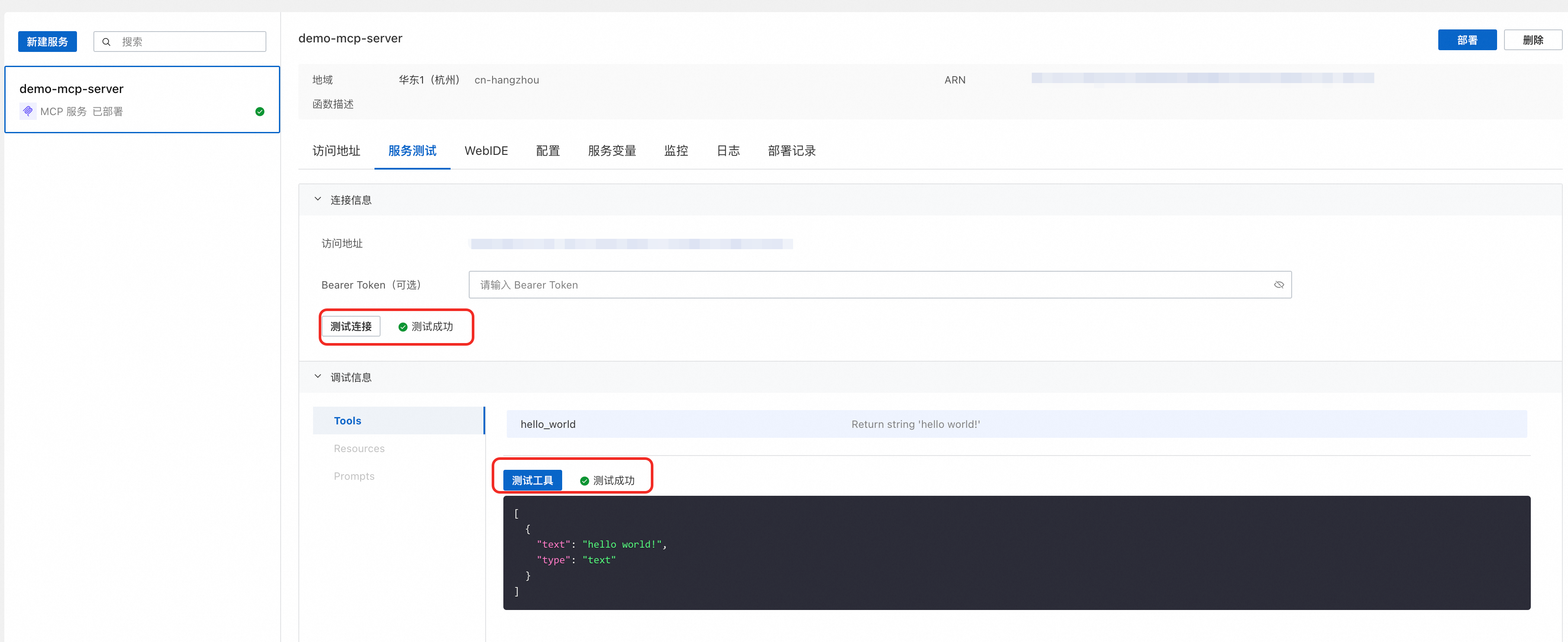Open the 监控 tab
This screenshot has width=1568, height=642.
point(675,151)
